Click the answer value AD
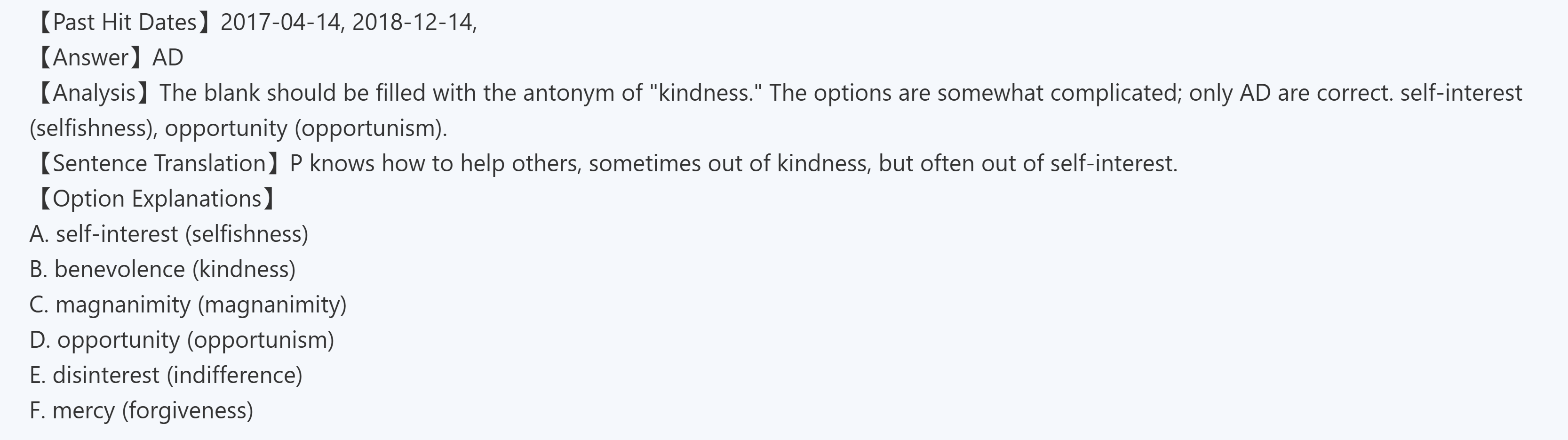 168,58
